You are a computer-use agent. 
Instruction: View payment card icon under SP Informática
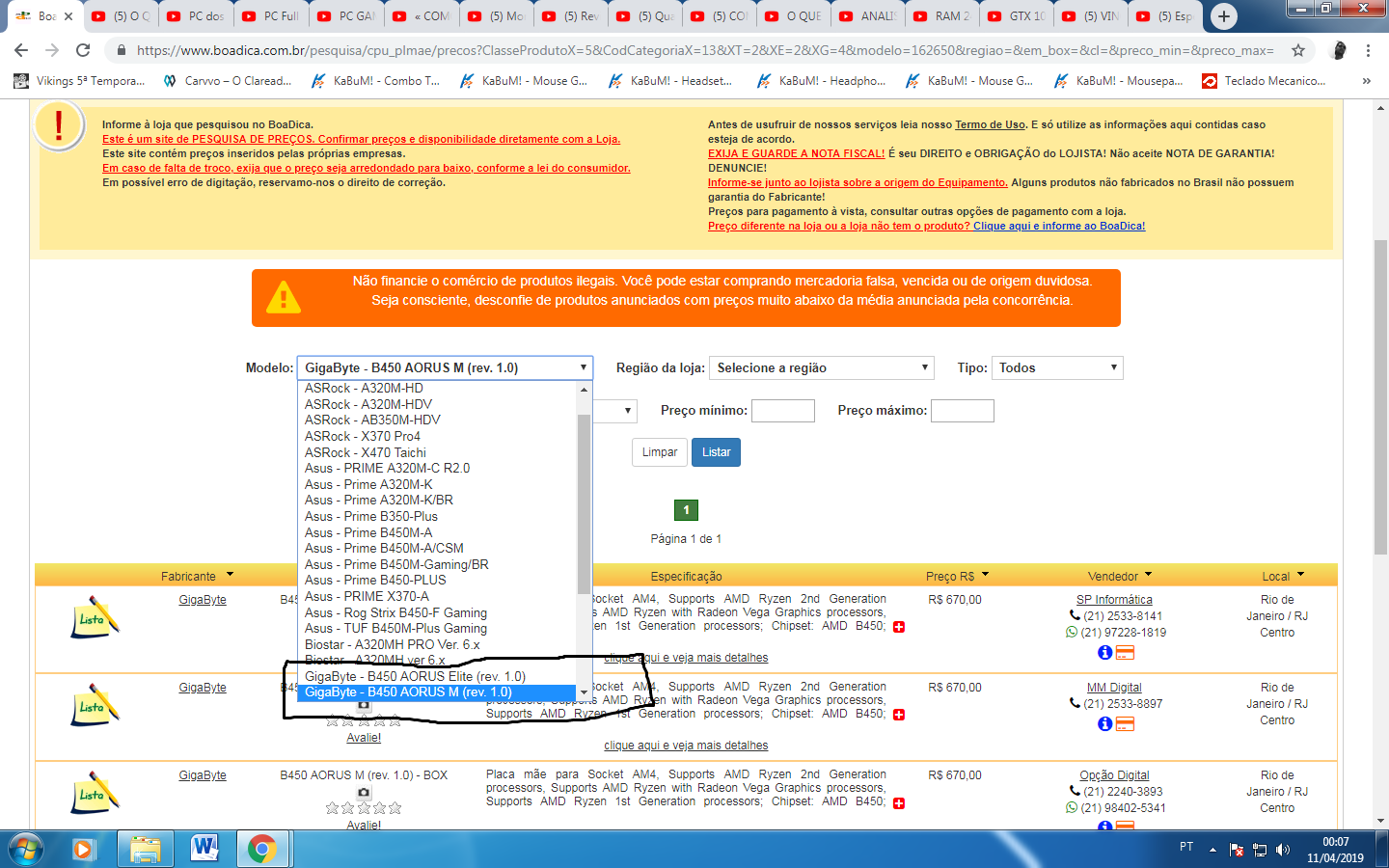(x=1125, y=653)
